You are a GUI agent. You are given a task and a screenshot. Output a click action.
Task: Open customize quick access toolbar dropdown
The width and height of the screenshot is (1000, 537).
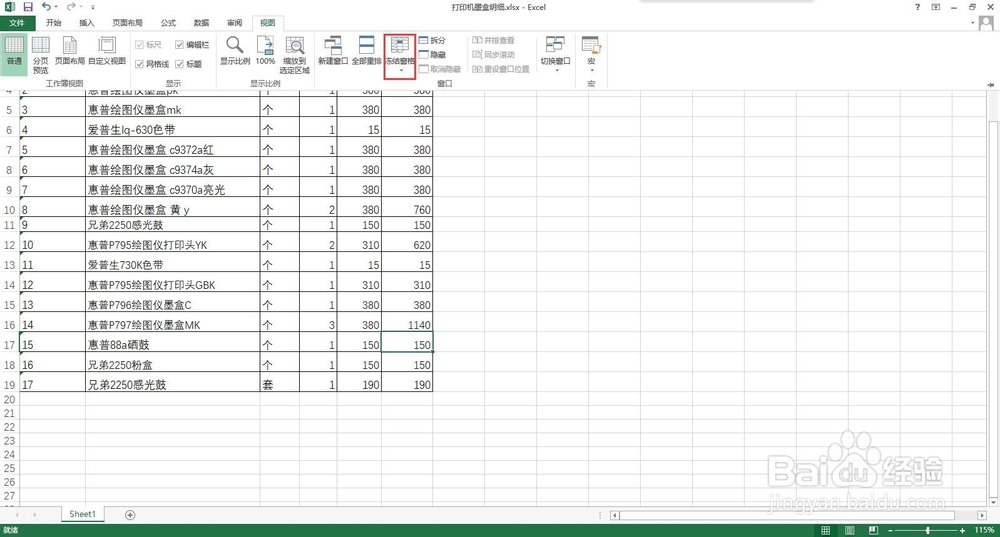coord(93,7)
